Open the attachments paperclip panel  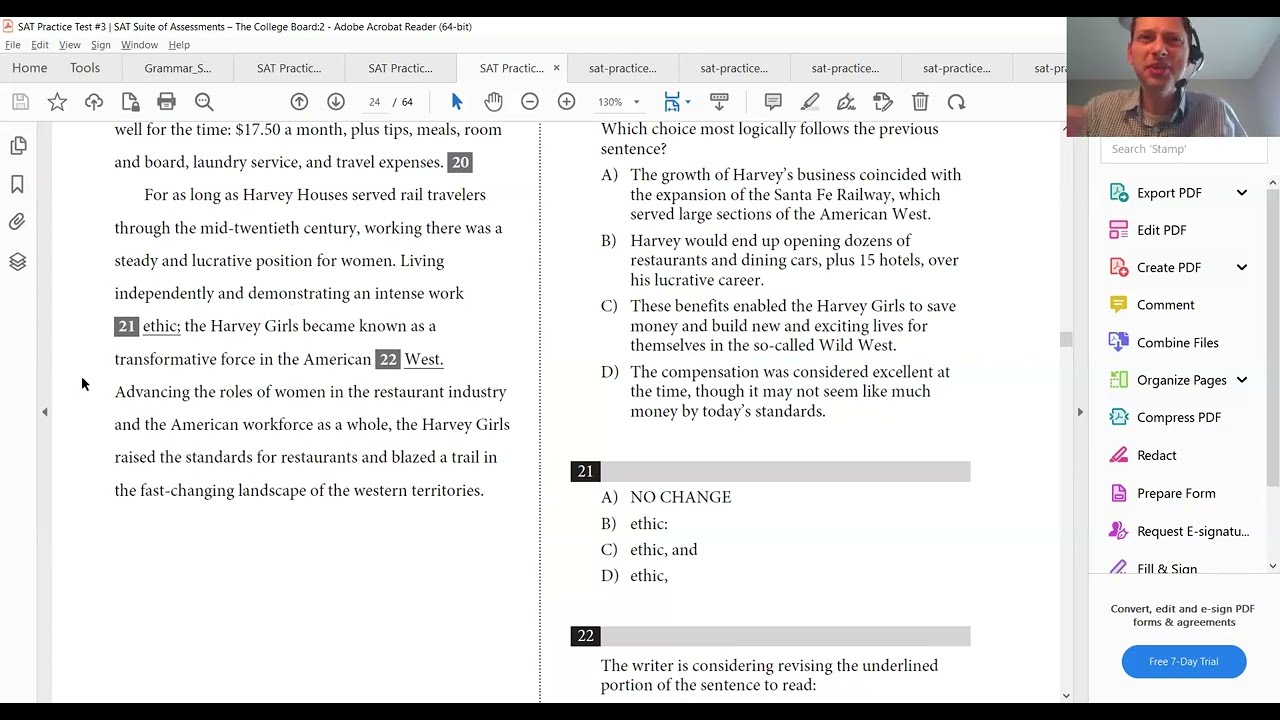(x=18, y=223)
